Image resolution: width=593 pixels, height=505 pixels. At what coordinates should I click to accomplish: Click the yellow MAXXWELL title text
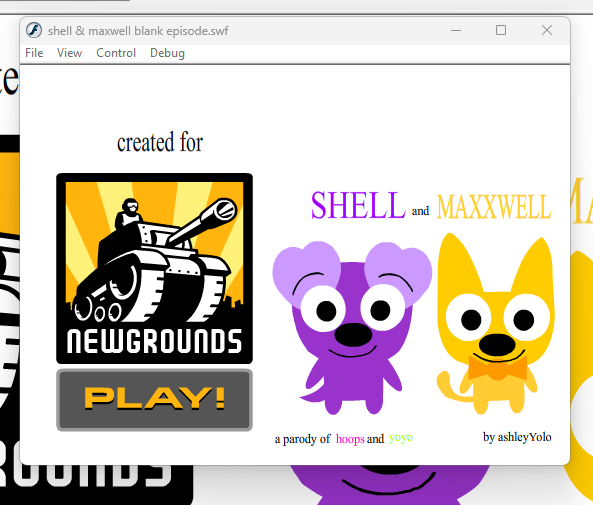tap(494, 207)
